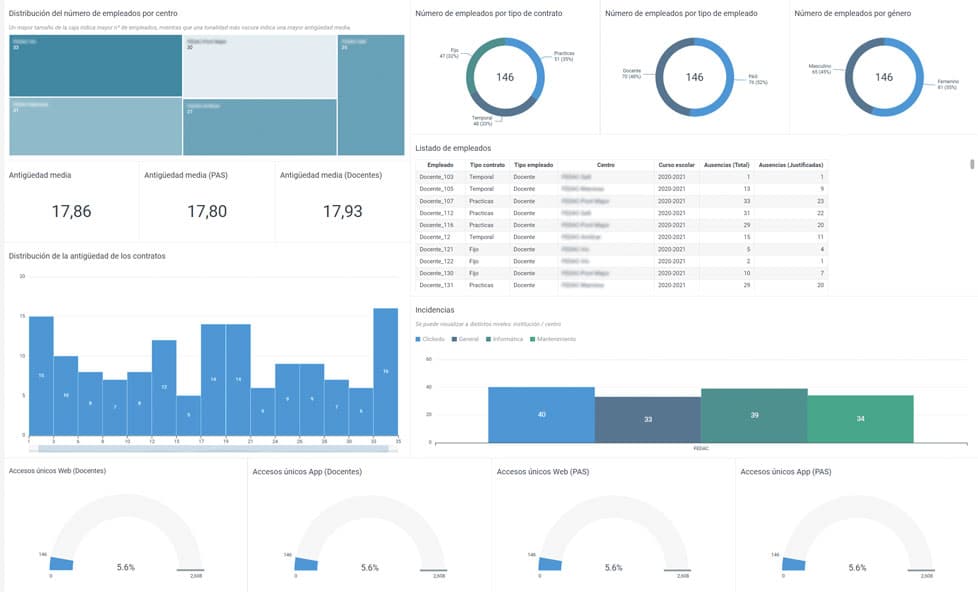Image resolution: width=978 pixels, height=592 pixels.
Task: Select the Docente_103 cell
Action: (x=437, y=177)
